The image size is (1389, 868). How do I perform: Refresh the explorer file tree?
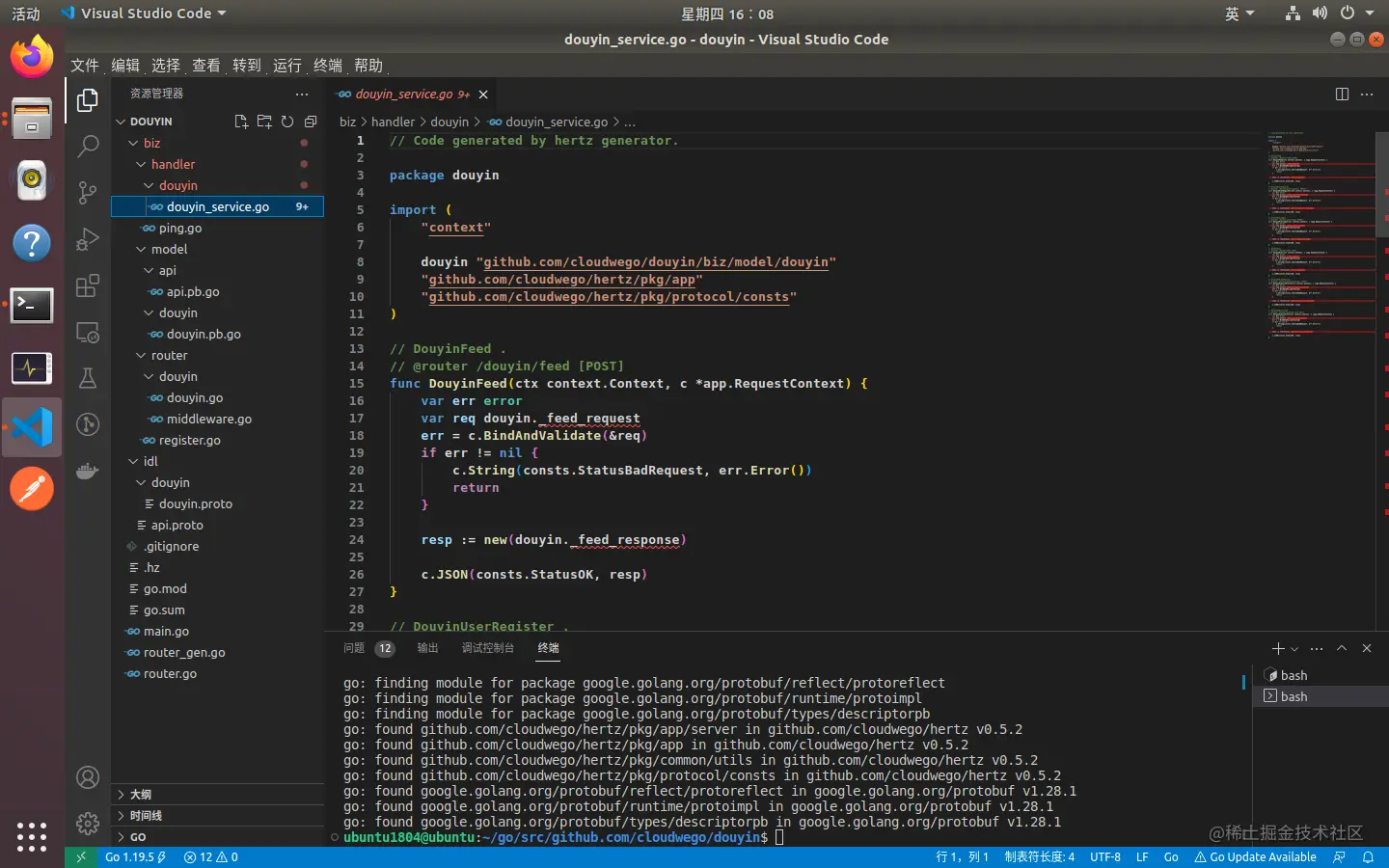tap(287, 122)
